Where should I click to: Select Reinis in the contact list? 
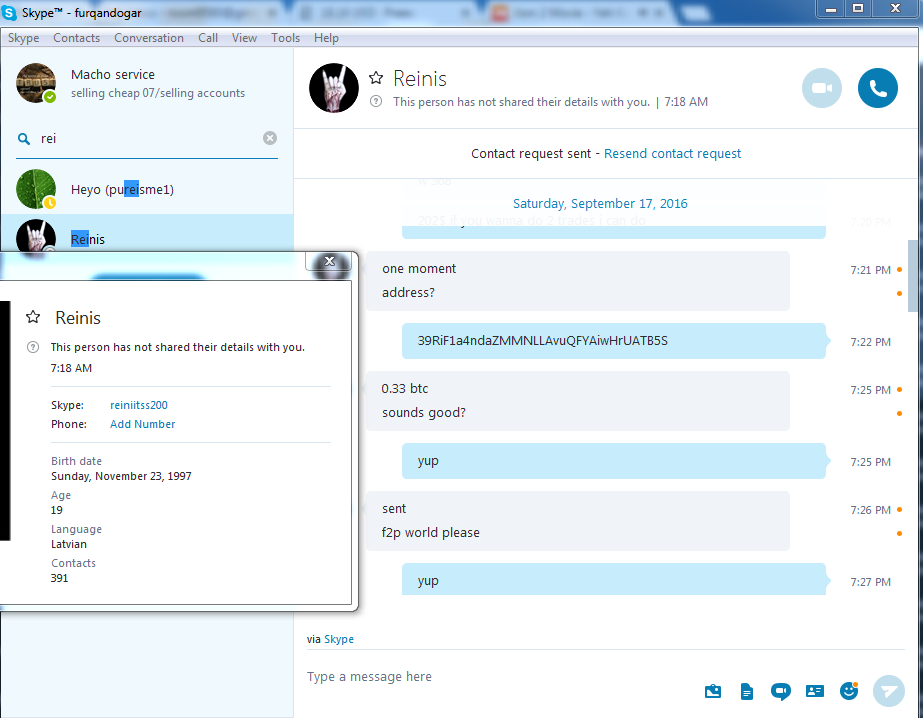[x=147, y=234]
